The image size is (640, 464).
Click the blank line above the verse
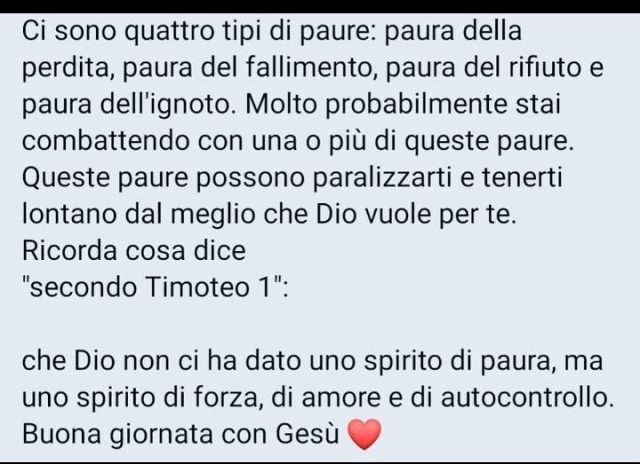point(318,324)
